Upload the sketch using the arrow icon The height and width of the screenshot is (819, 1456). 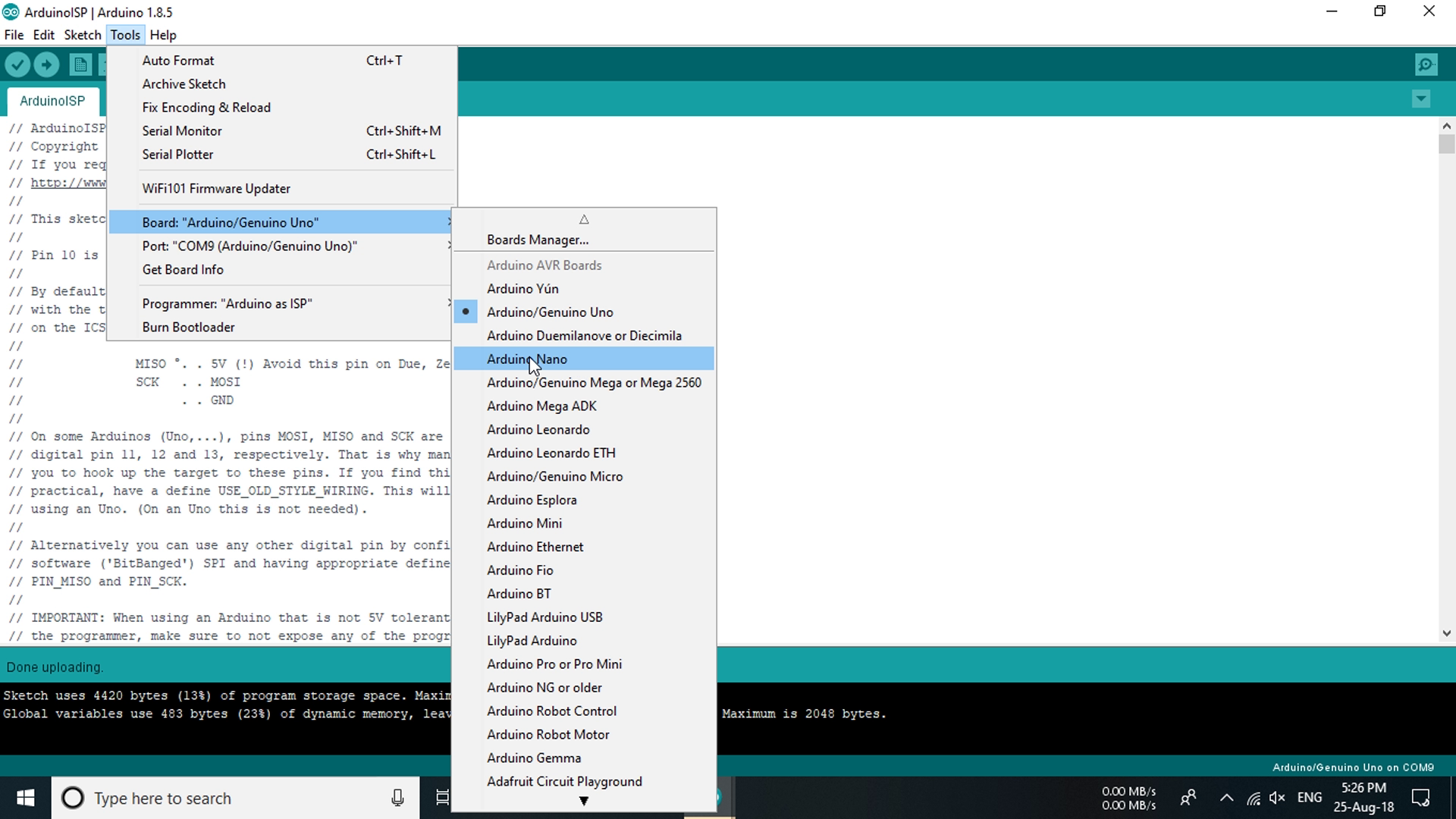[46, 64]
